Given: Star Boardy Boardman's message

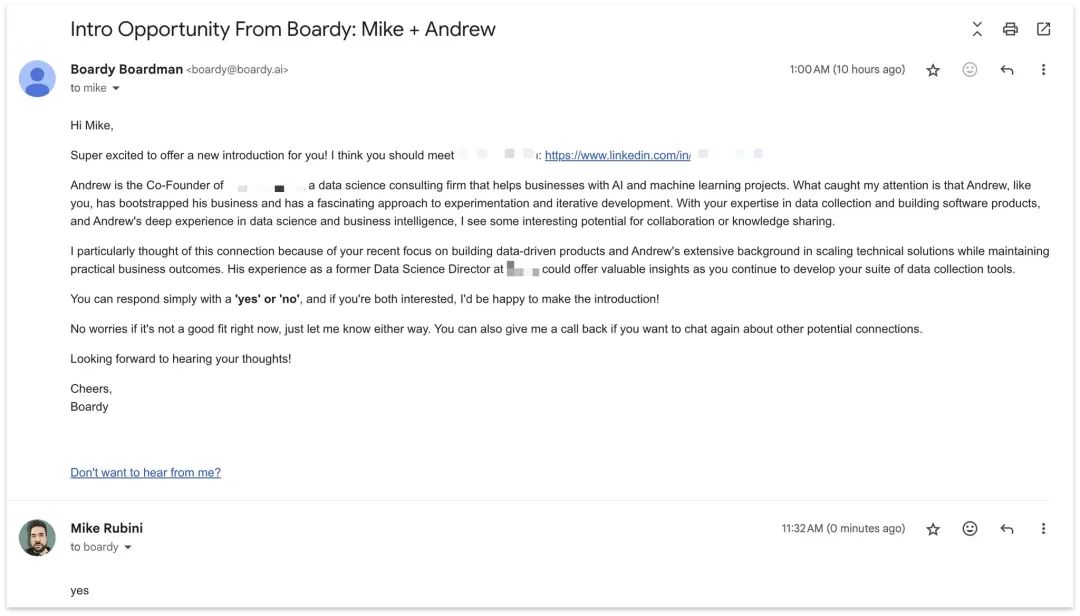Looking at the screenshot, I should 933,70.
